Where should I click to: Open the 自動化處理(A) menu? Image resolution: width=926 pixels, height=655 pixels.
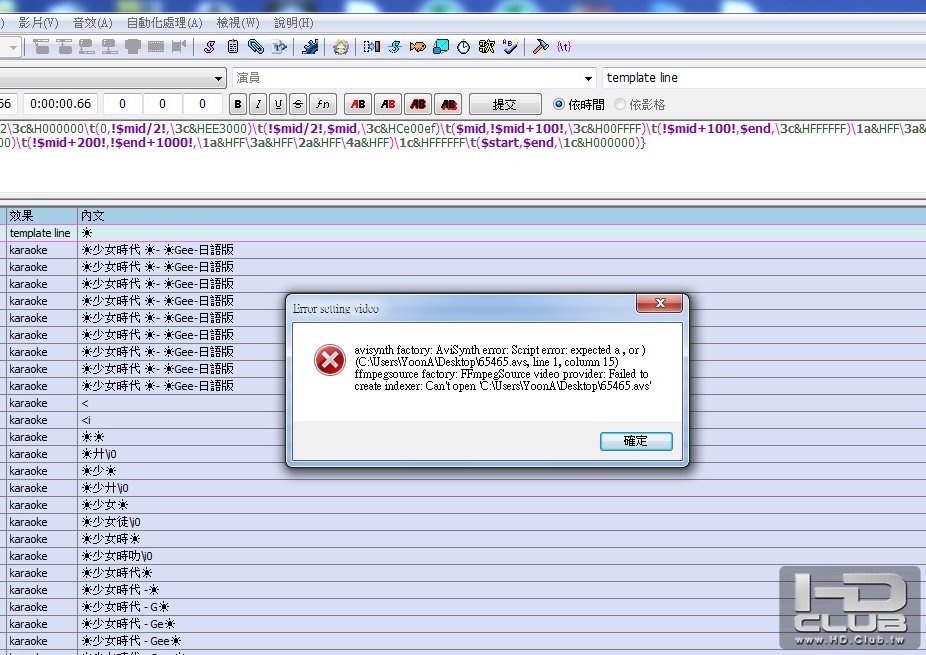pyautogui.click(x=165, y=22)
